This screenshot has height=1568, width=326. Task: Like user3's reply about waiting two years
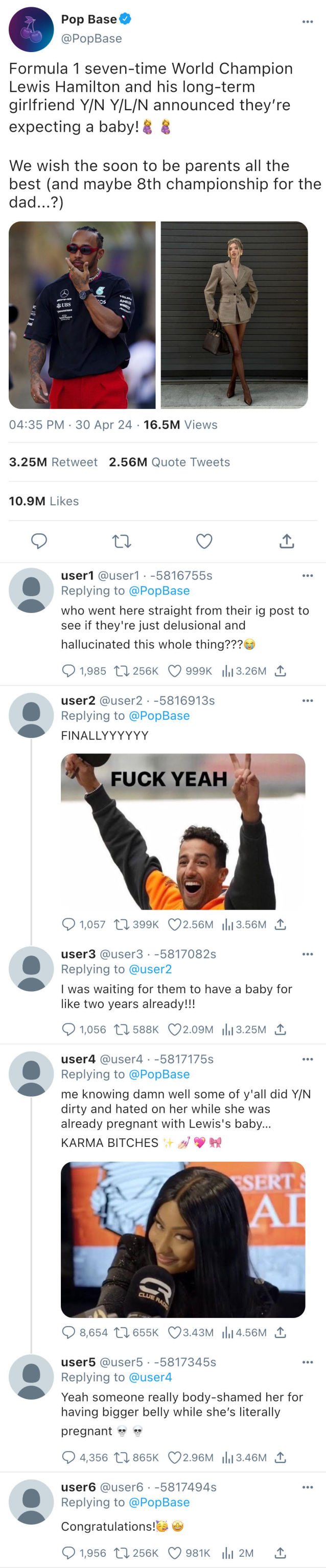tap(174, 1030)
